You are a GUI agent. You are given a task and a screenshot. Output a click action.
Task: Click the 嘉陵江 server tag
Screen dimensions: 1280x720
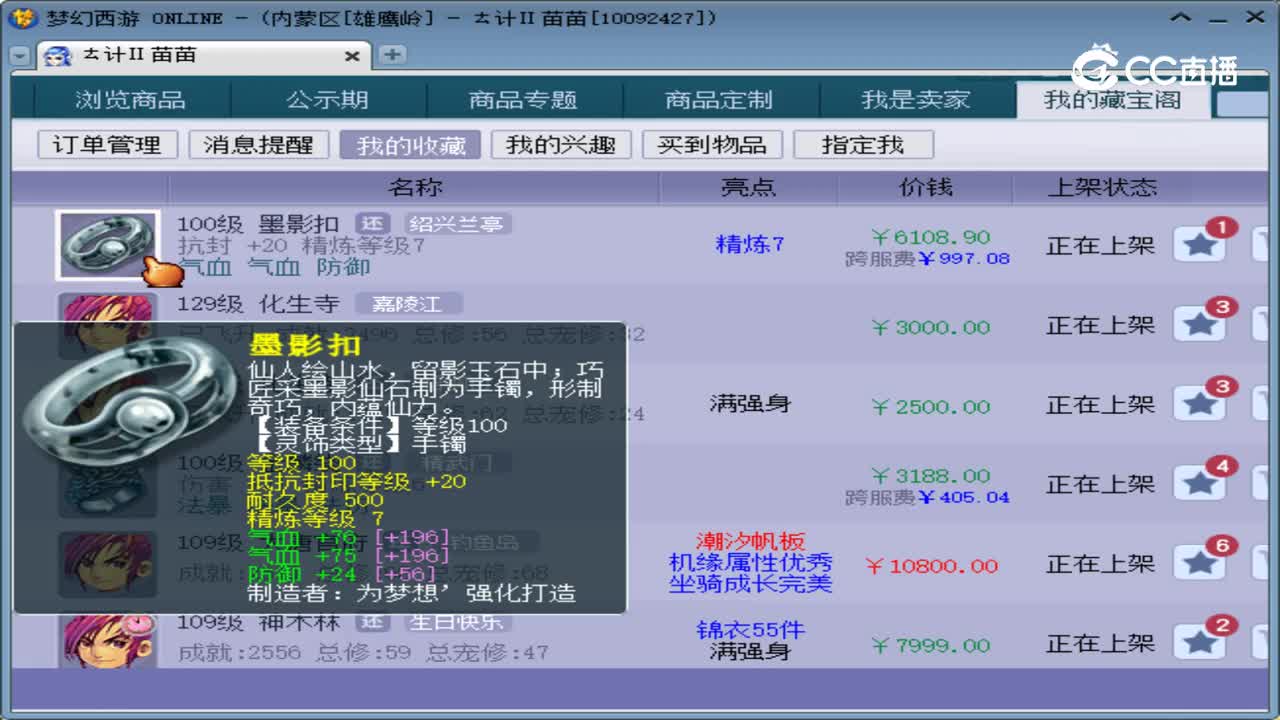click(x=411, y=304)
